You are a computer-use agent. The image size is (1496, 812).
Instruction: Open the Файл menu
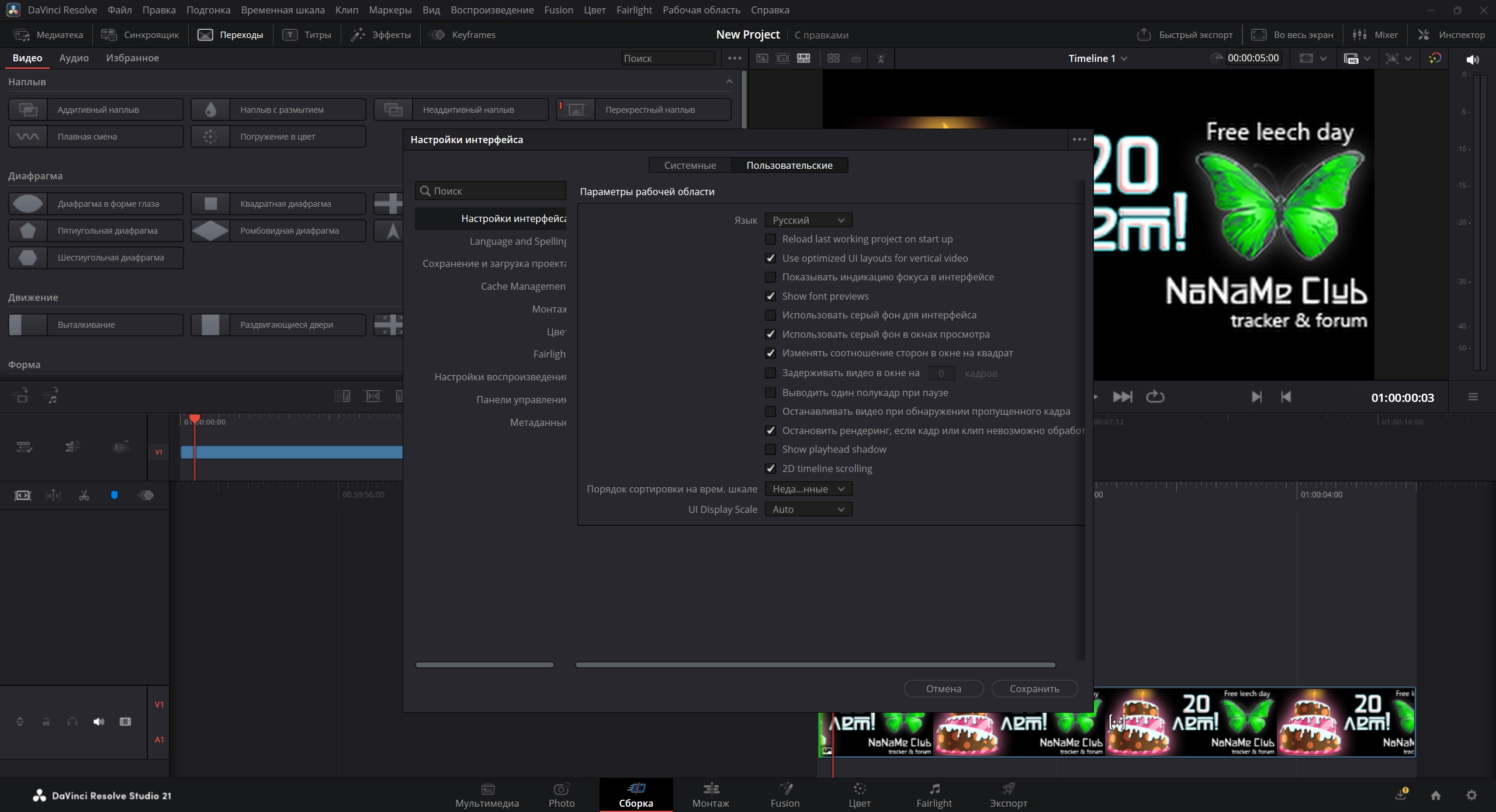pyautogui.click(x=120, y=10)
